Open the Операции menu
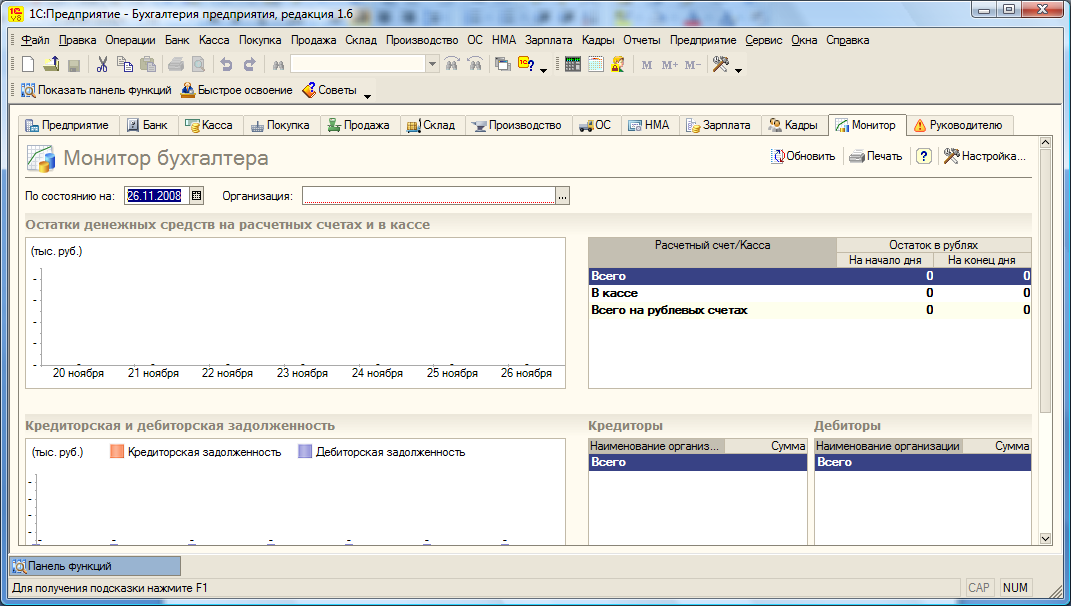The height and width of the screenshot is (606, 1071). 130,40
